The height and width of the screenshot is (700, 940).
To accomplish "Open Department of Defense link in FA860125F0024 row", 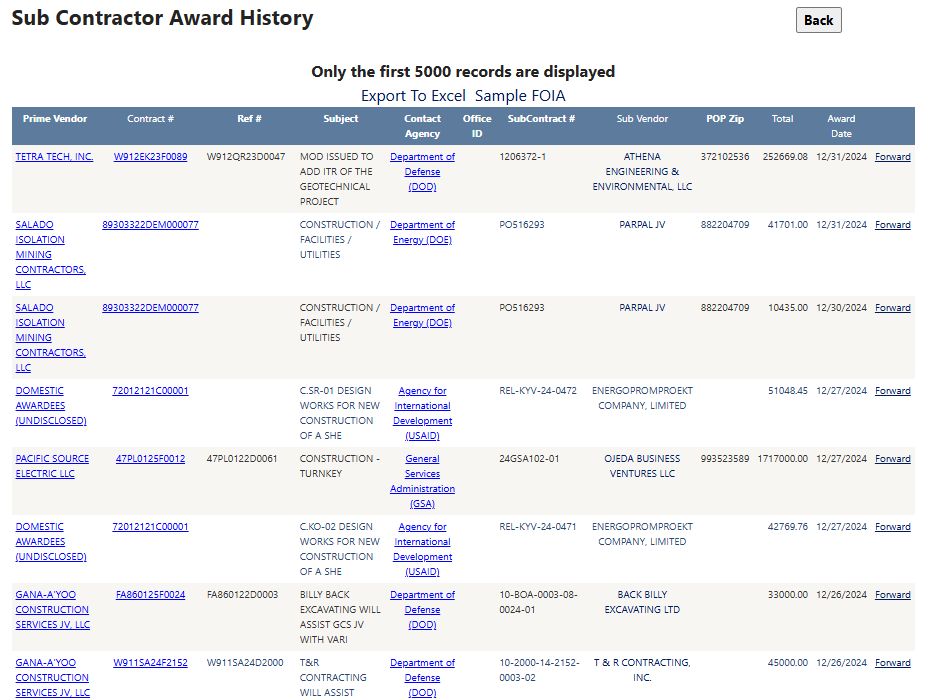I will pyautogui.click(x=423, y=610).
